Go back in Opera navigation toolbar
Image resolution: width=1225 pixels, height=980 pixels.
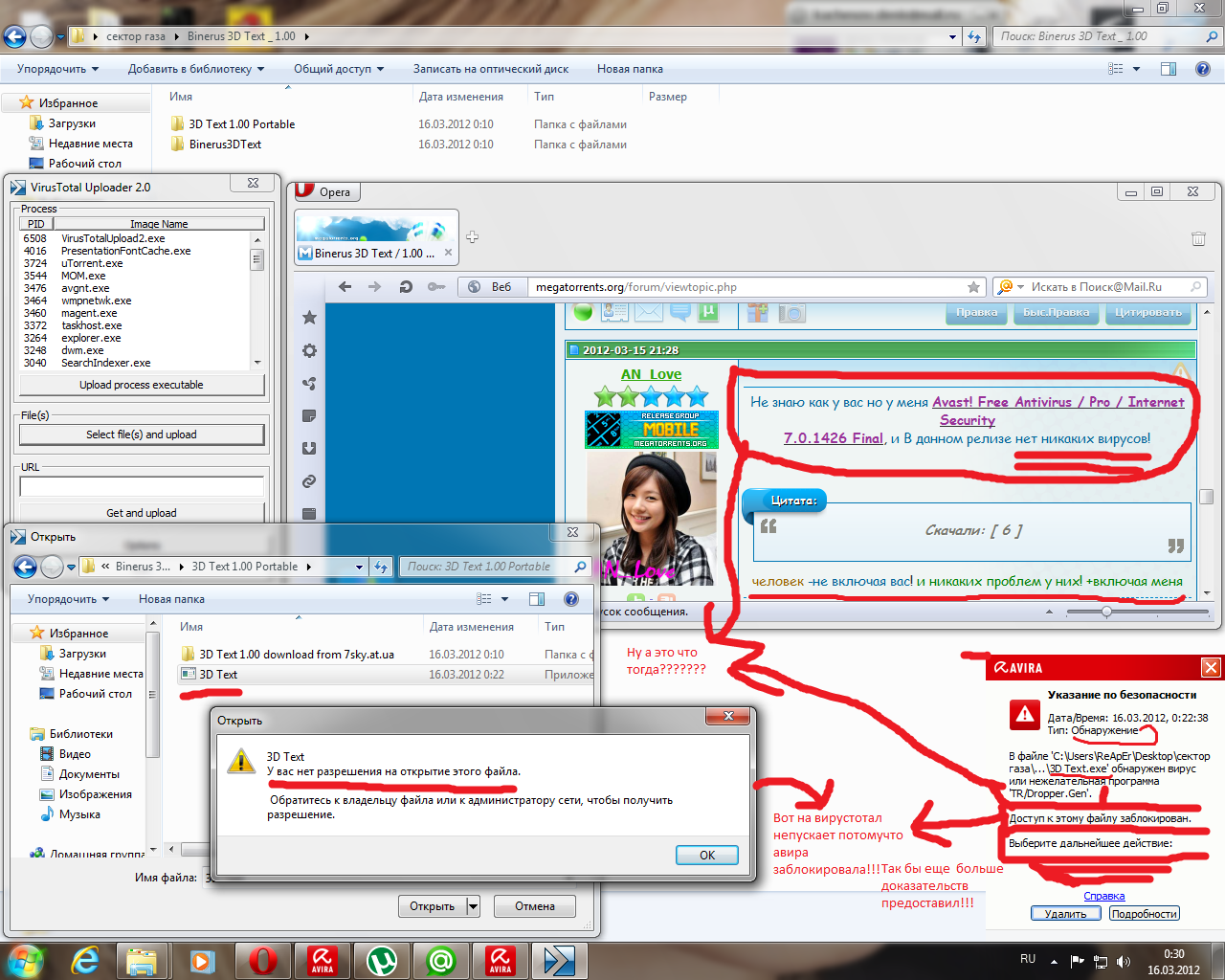(345, 286)
